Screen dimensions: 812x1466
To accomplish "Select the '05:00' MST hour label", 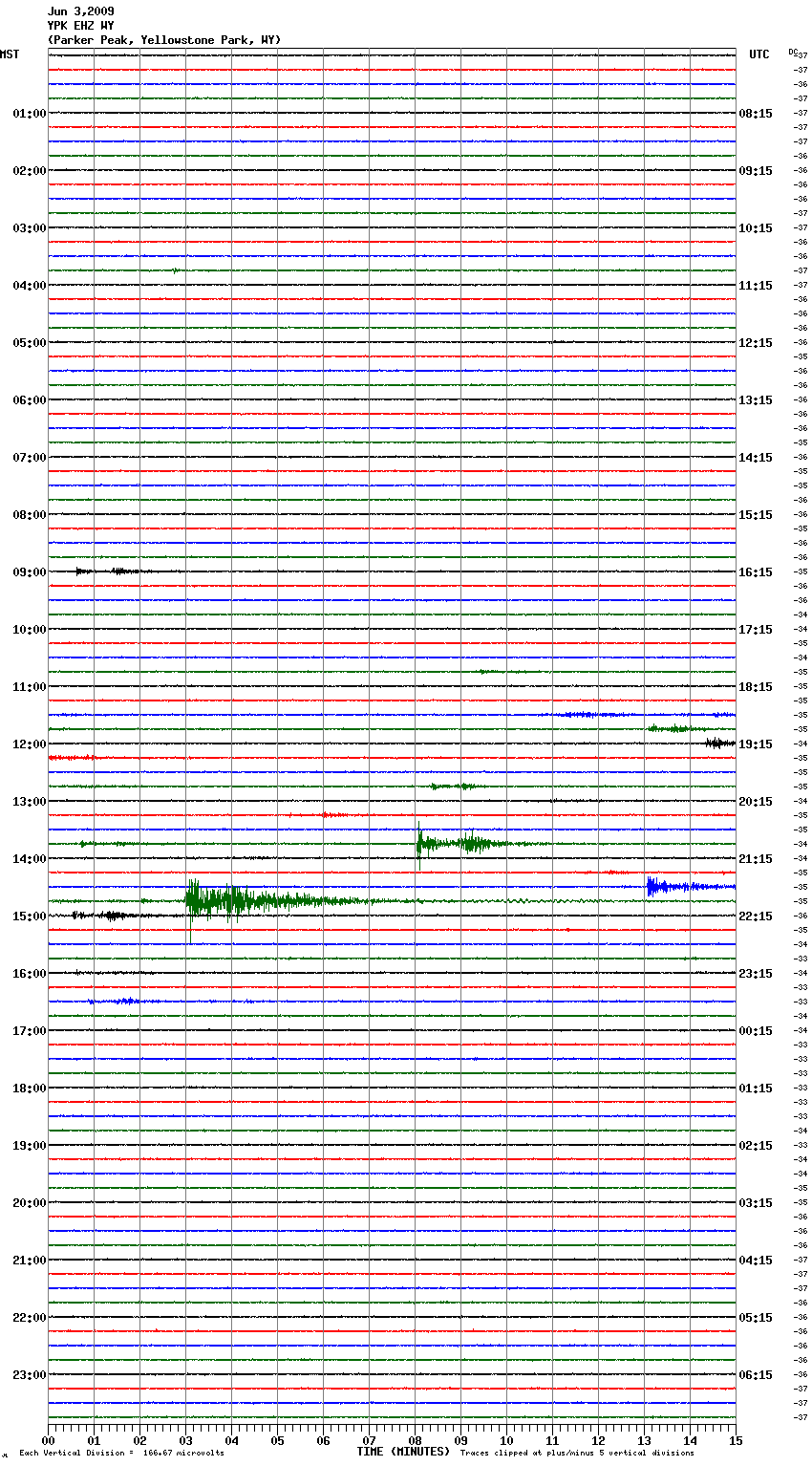I will click(x=30, y=343).
